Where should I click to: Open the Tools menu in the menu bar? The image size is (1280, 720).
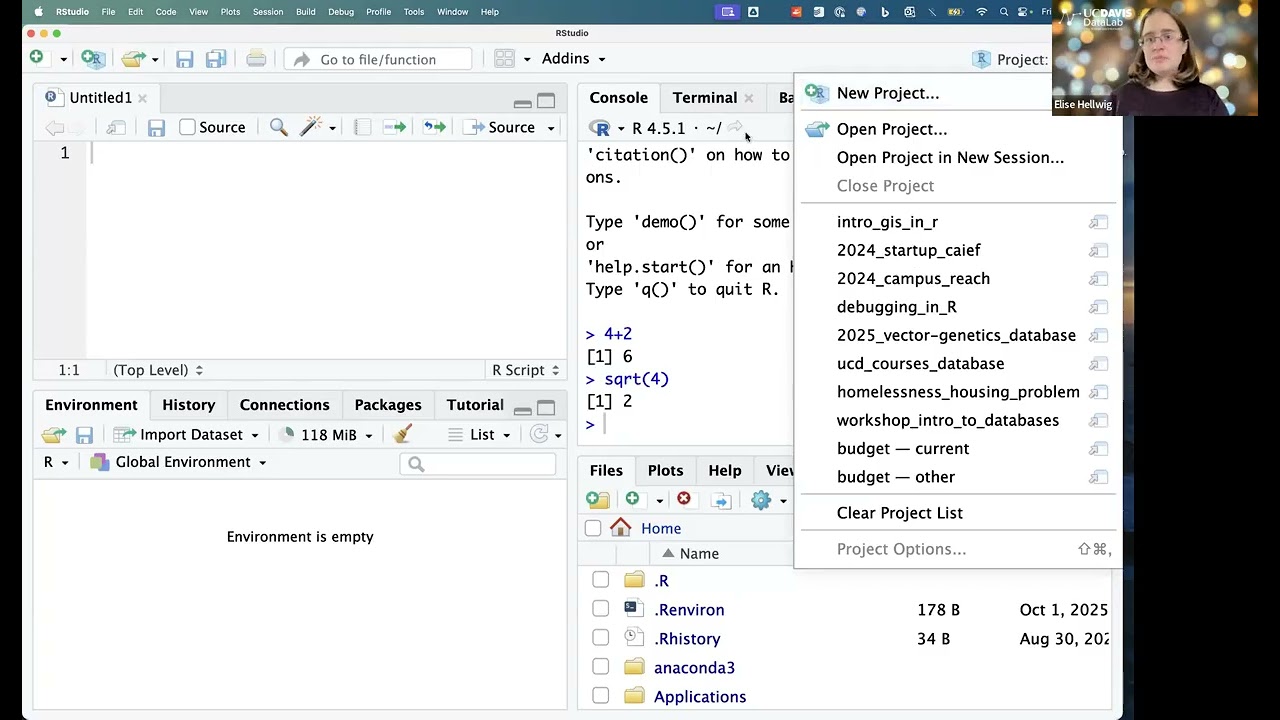(x=413, y=12)
